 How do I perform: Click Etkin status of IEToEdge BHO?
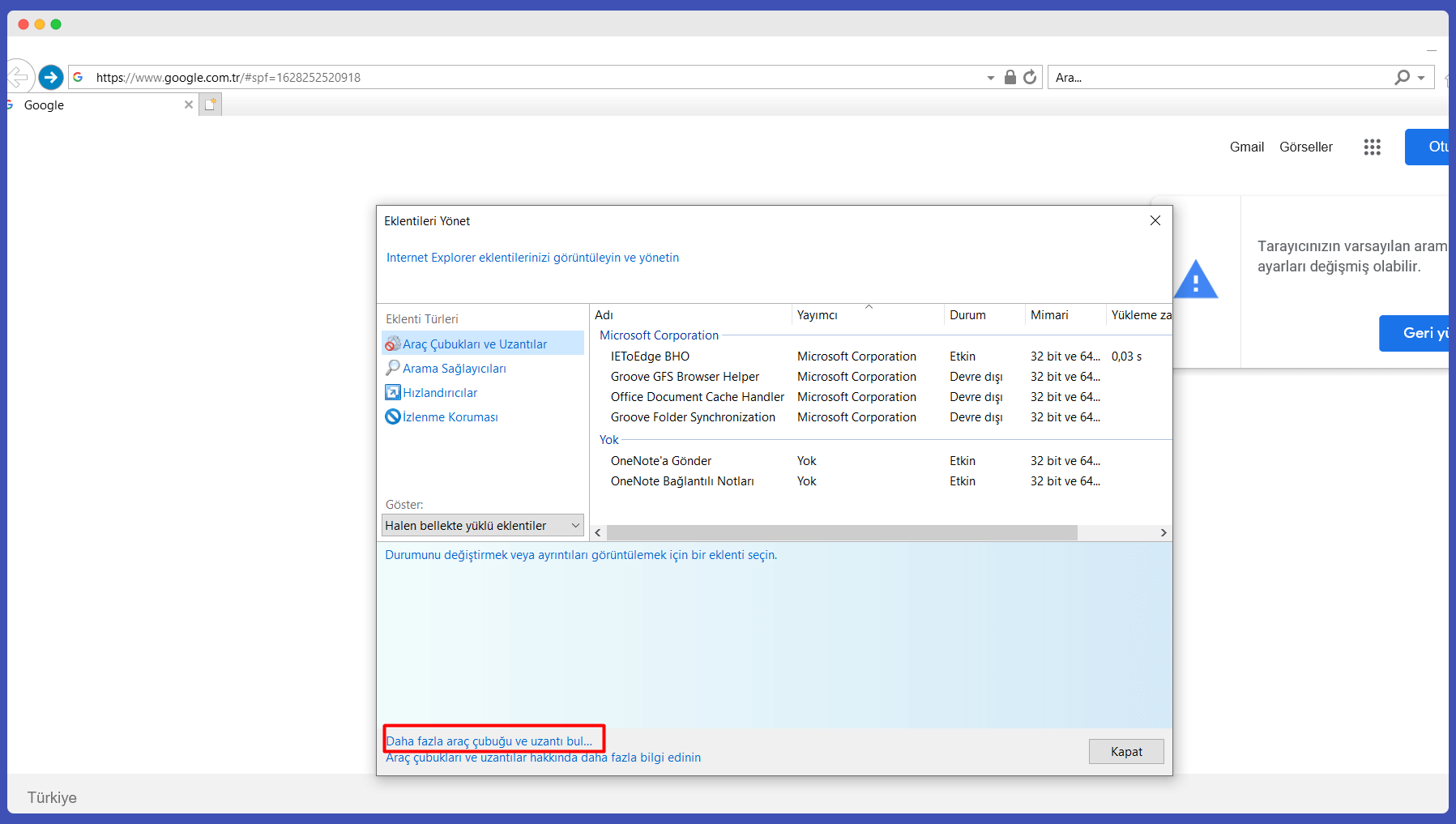(x=963, y=356)
